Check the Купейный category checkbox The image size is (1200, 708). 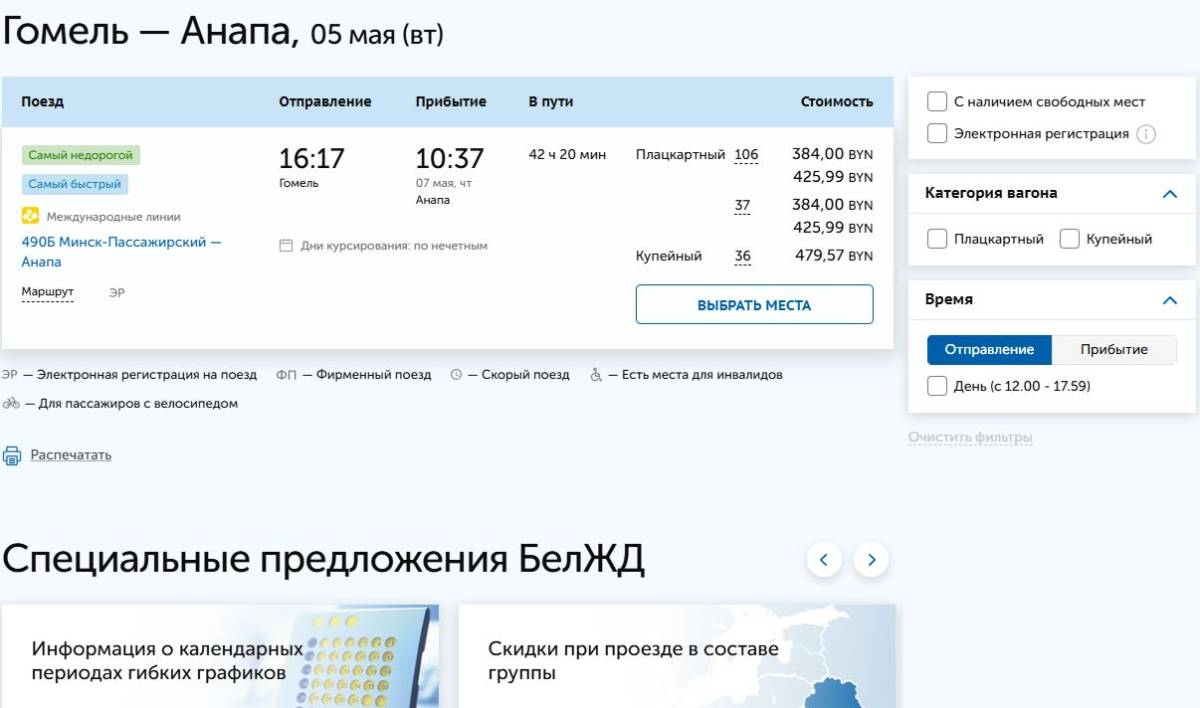coord(1069,239)
